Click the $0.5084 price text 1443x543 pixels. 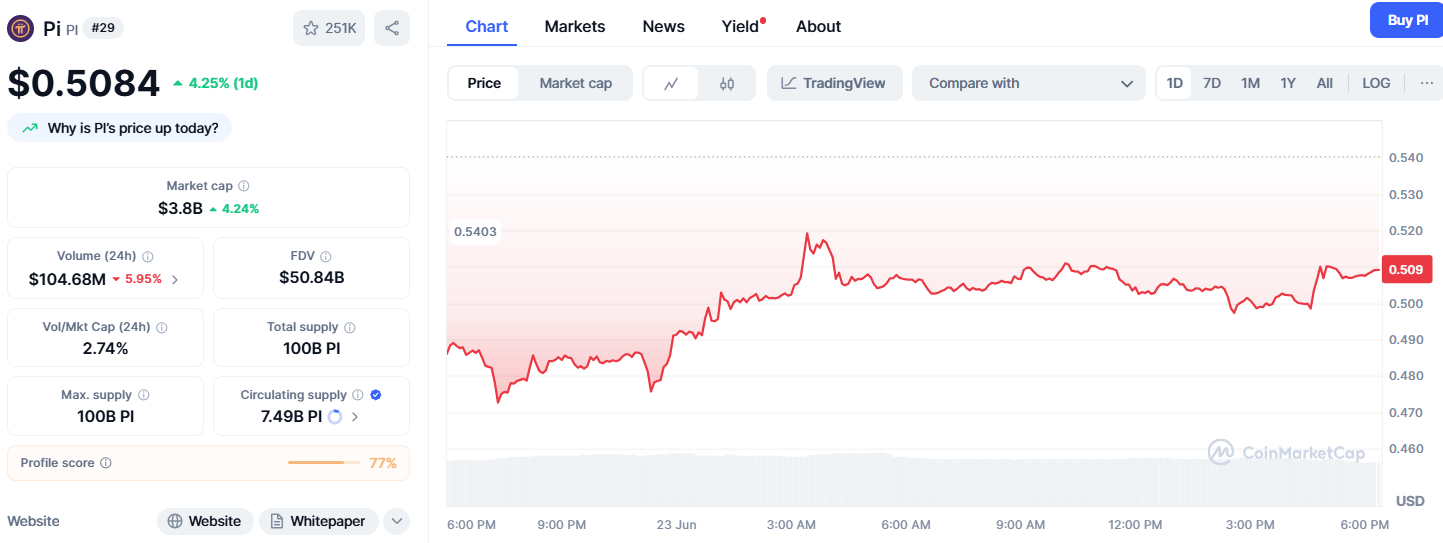(84, 83)
